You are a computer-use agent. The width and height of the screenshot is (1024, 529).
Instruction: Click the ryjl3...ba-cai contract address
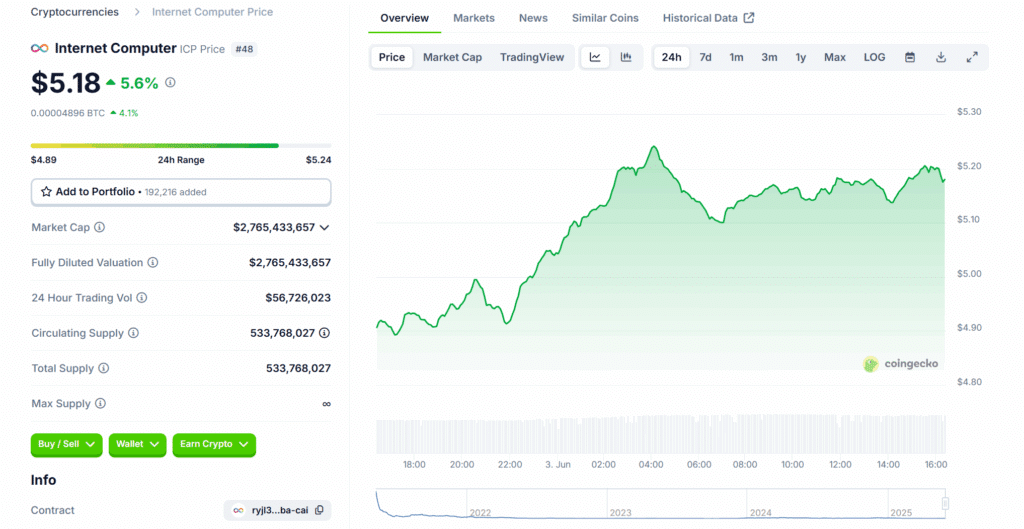(280, 510)
